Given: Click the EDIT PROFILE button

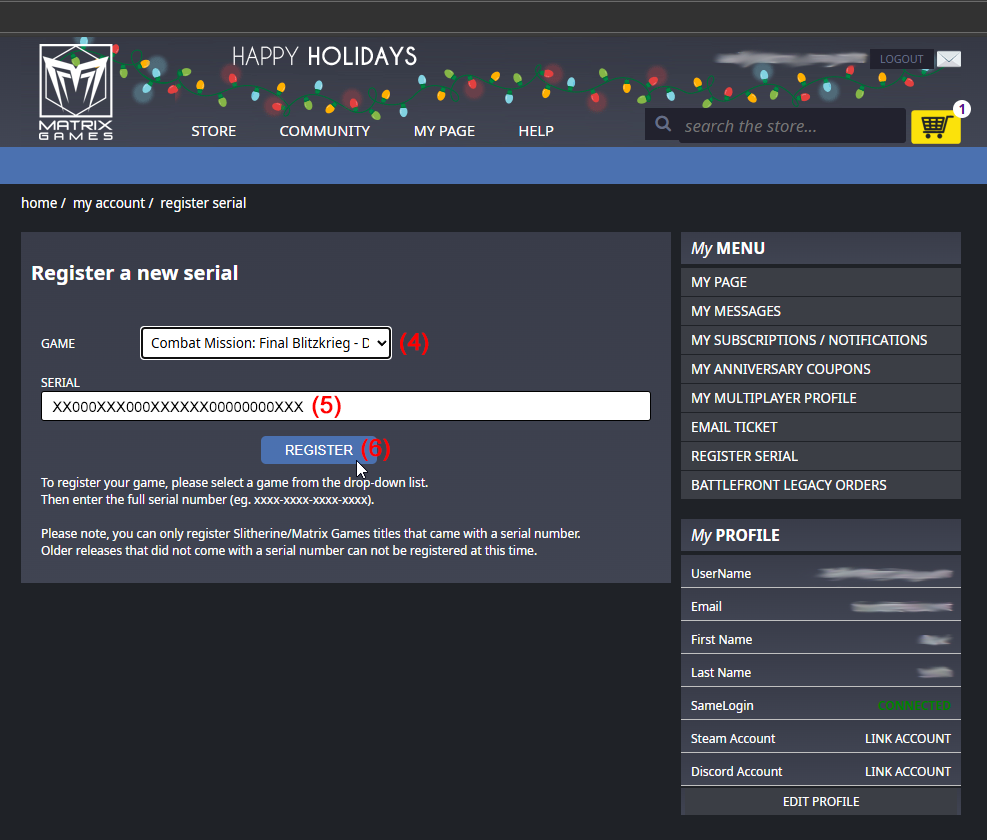Looking at the screenshot, I should [821, 802].
